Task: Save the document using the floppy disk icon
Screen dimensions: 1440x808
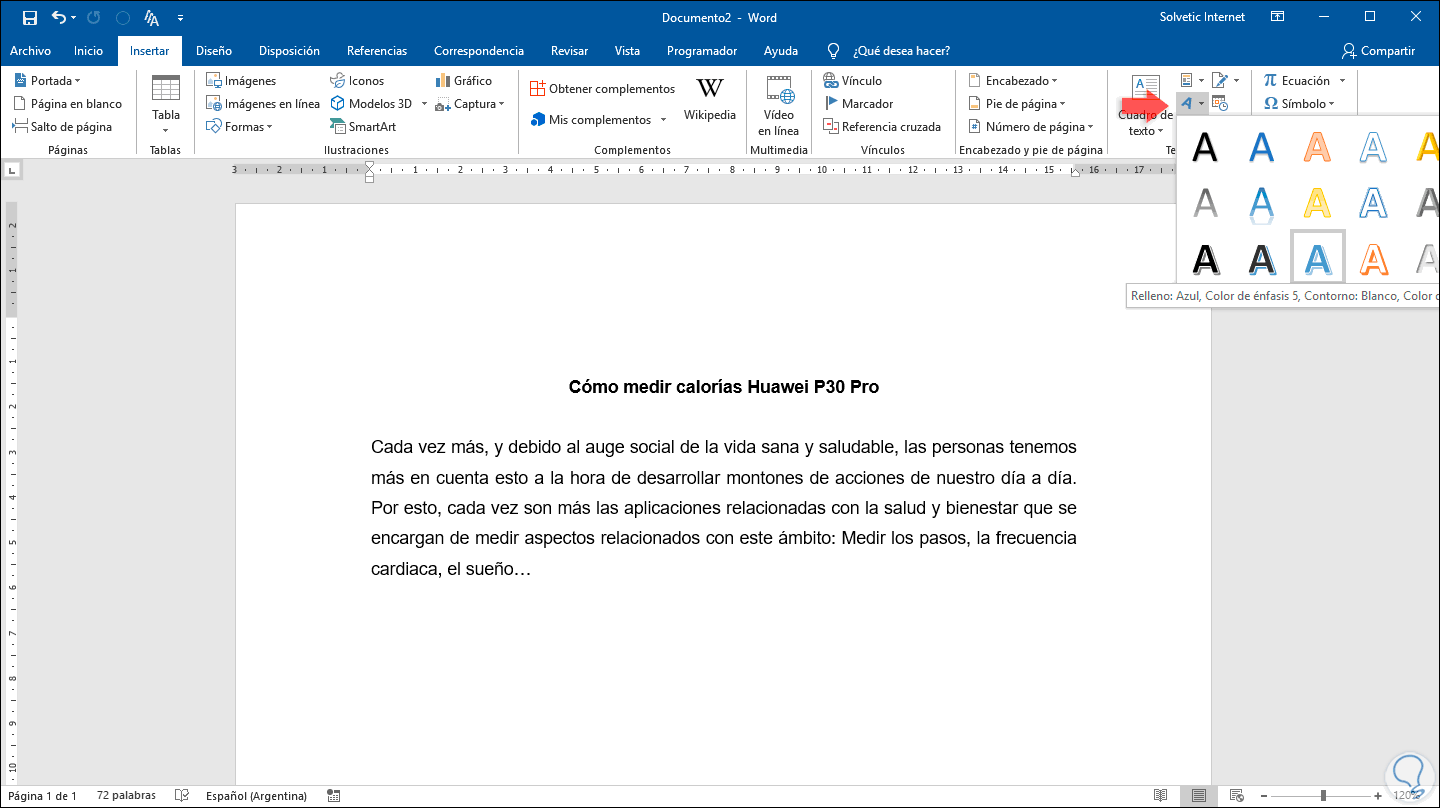Action: (29, 18)
